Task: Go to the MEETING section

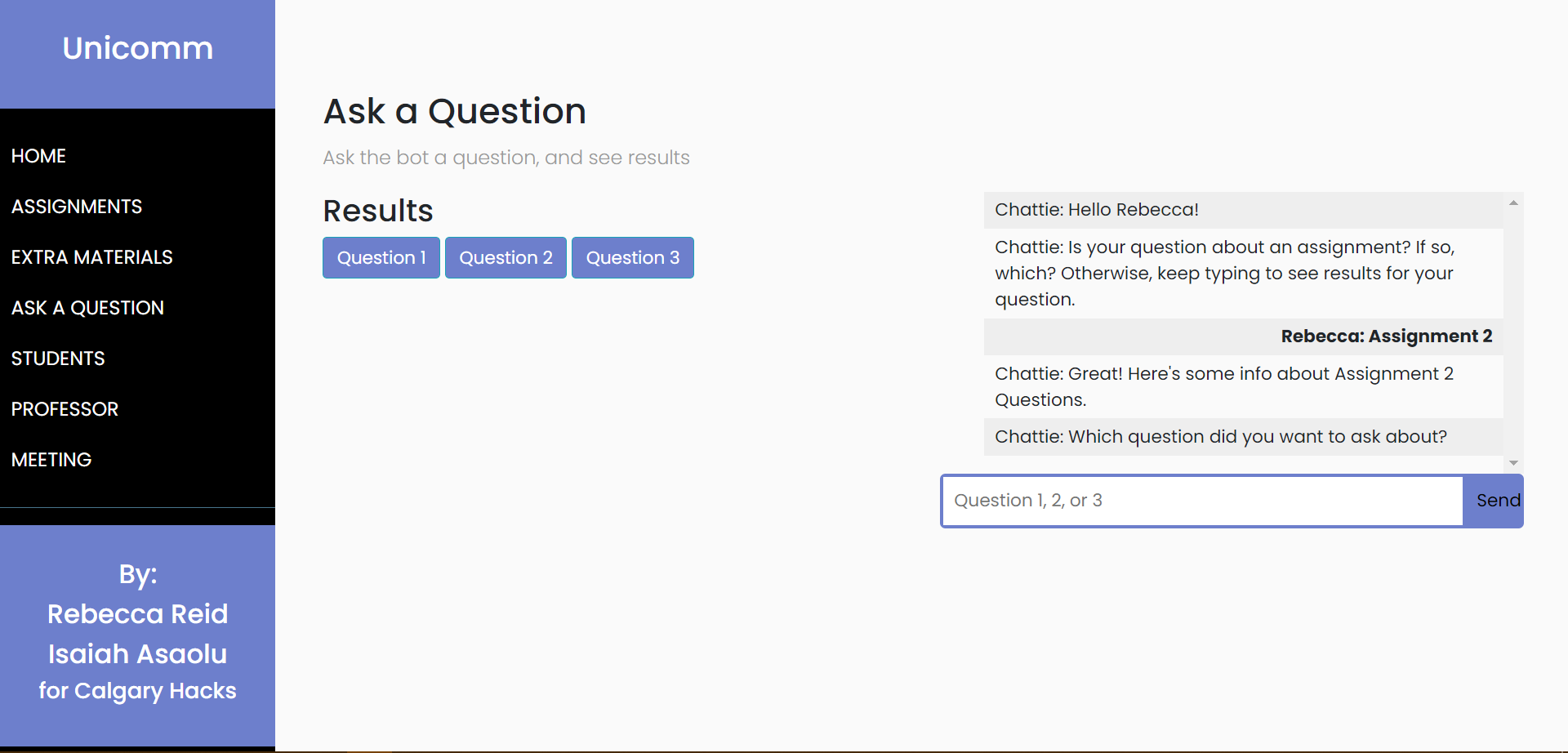Action: pyautogui.click(x=51, y=460)
